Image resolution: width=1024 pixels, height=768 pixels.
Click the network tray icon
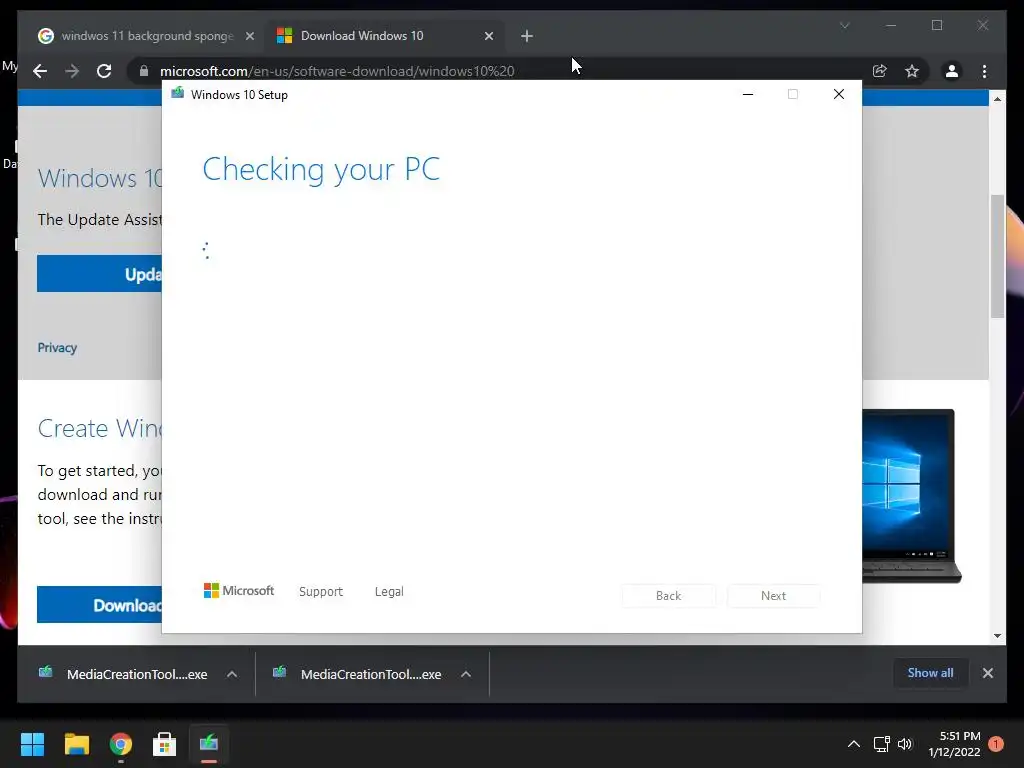[882, 744]
